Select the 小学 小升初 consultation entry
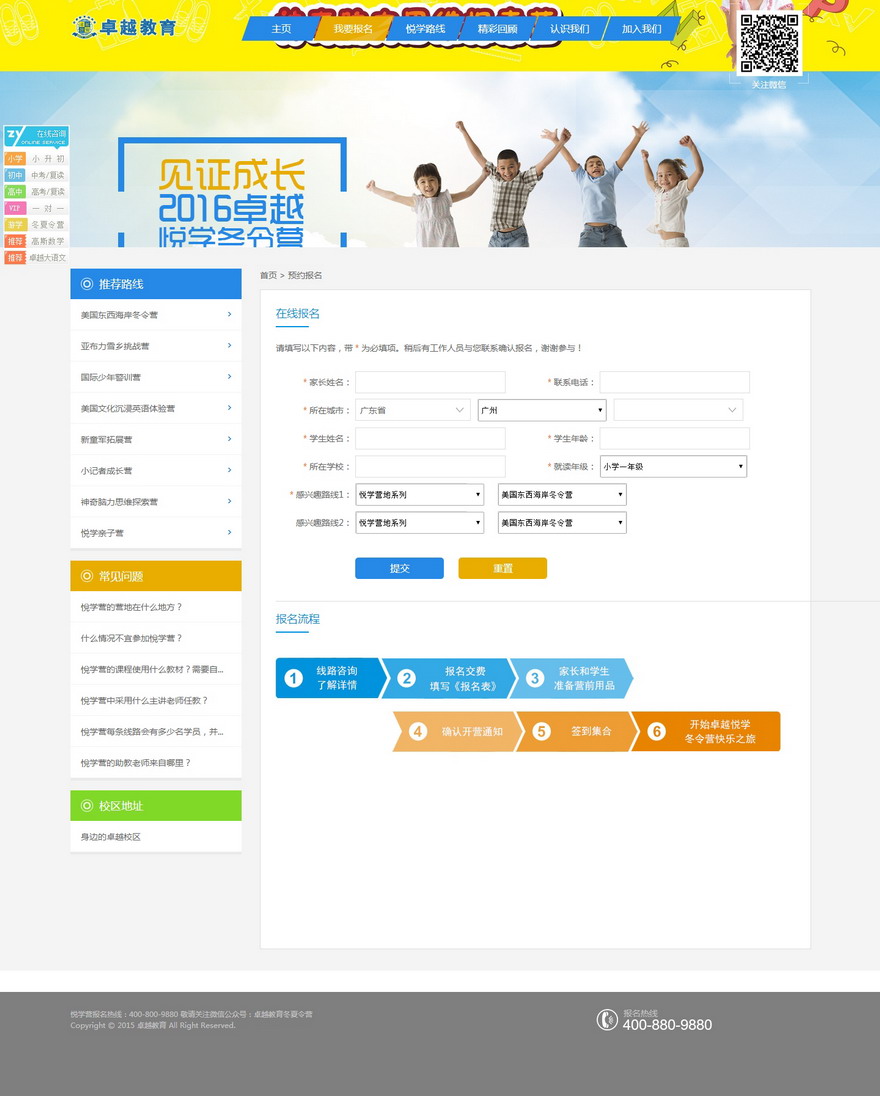880x1096 pixels. (x=36, y=159)
